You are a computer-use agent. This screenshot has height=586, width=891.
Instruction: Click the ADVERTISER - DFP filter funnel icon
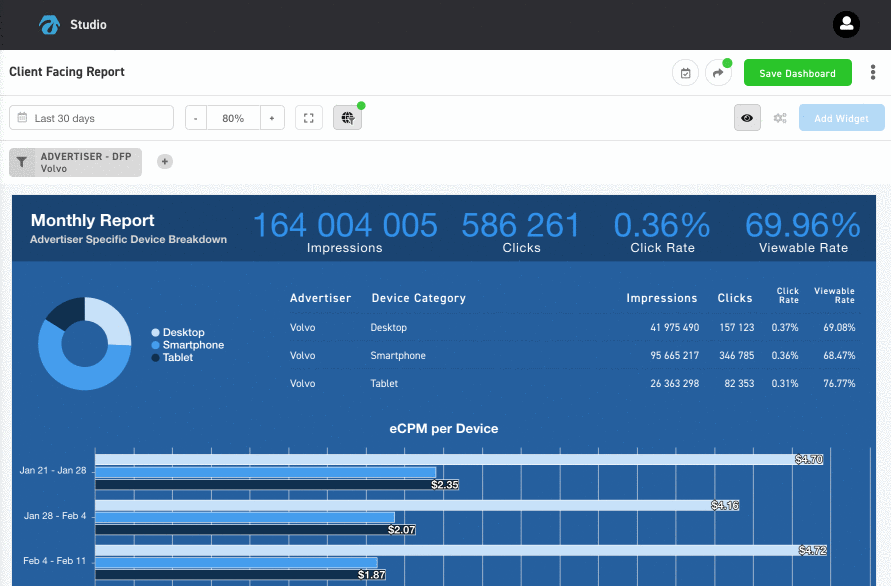click(20, 161)
